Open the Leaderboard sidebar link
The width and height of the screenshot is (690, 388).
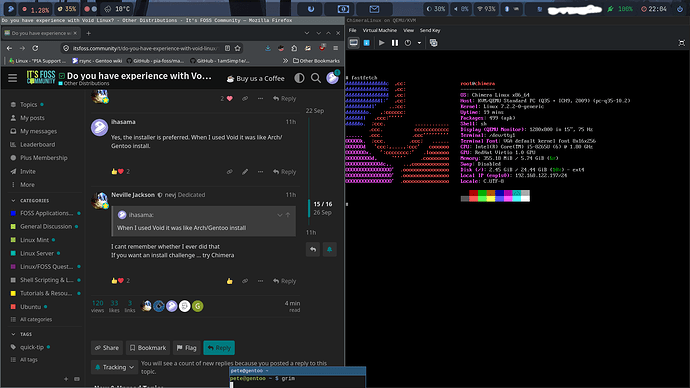point(37,144)
